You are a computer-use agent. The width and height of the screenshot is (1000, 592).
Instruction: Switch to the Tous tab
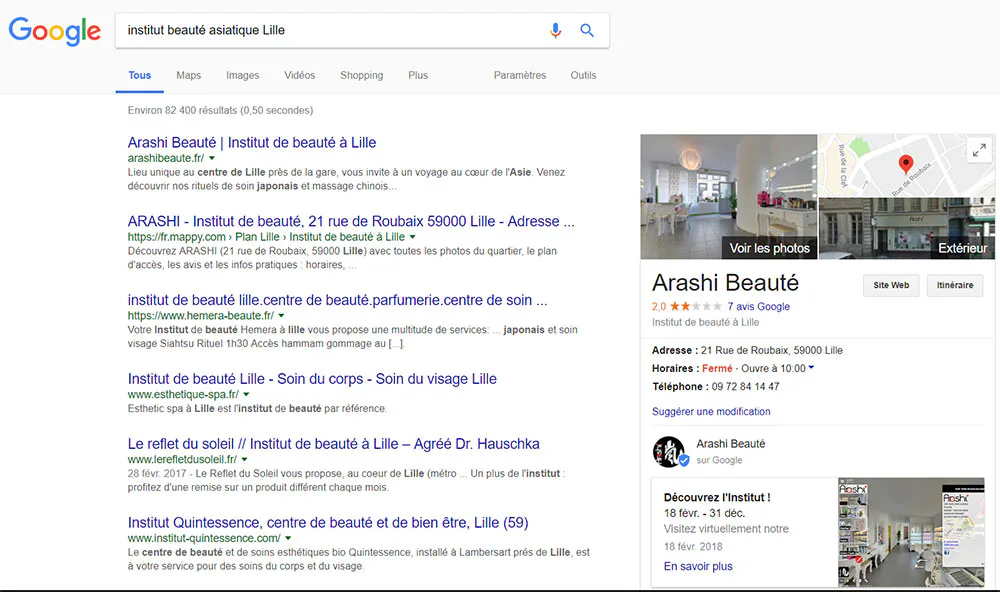139,75
